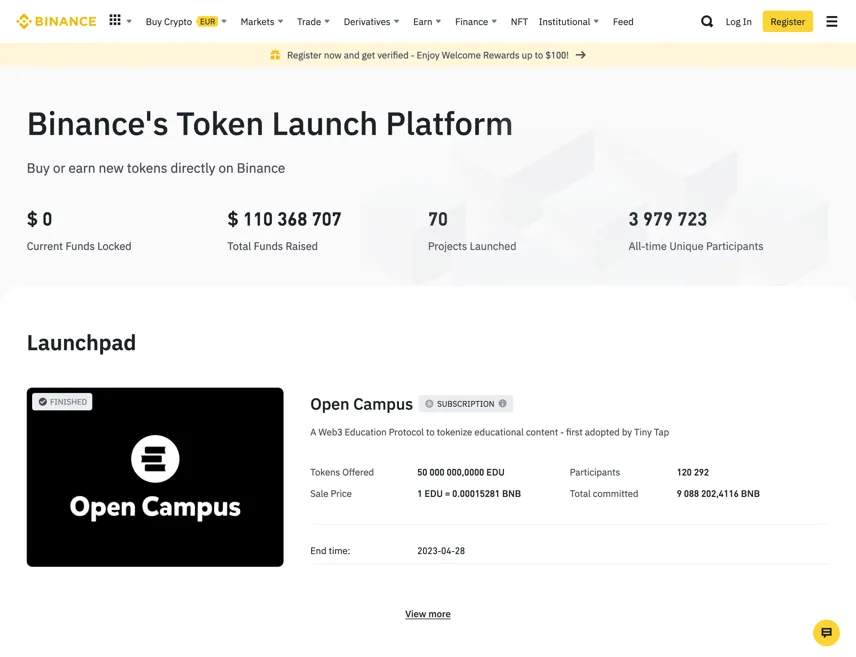Click the Tokens Offered label
The height and width of the screenshot is (657, 856).
[342, 472]
